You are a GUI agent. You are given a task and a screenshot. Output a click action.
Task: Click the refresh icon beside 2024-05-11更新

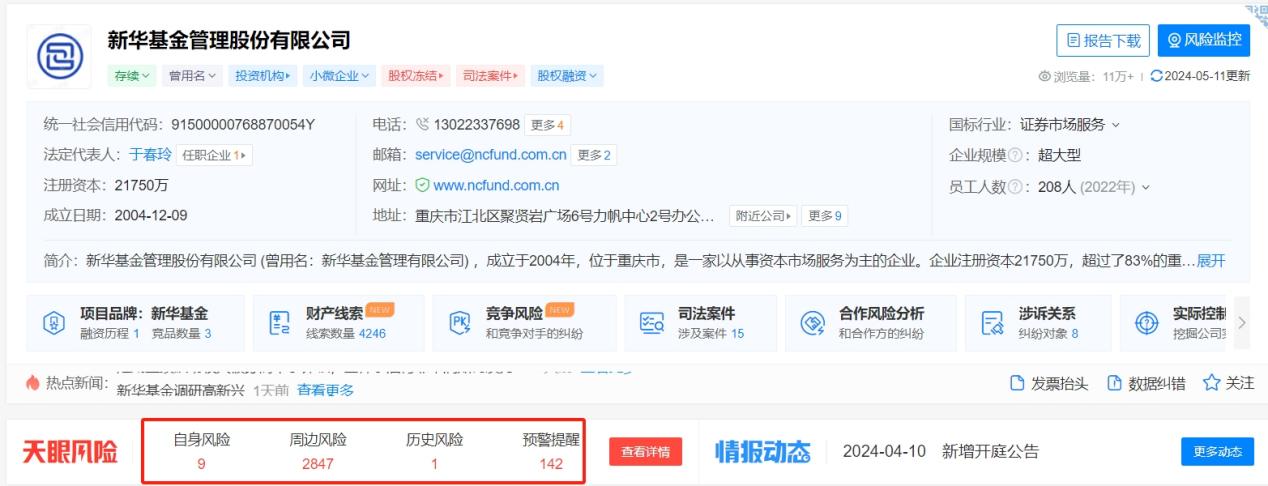pyautogui.click(x=1157, y=76)
